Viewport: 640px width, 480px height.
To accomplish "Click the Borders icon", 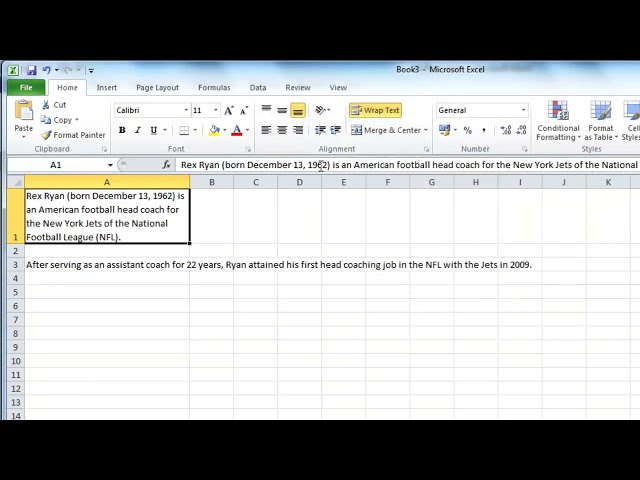I will click(x=184, y=130).
